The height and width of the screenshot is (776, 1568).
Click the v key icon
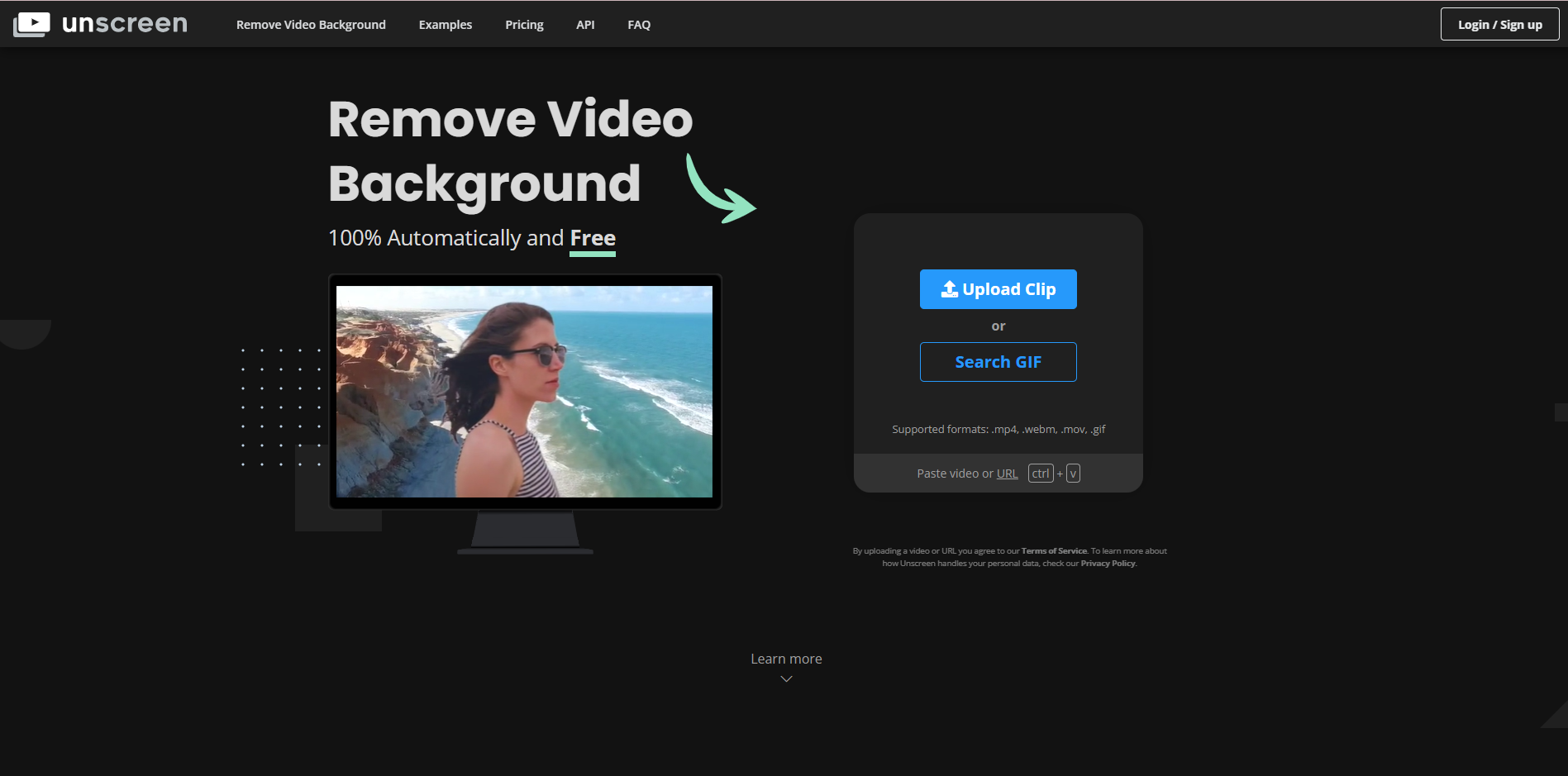1073,474
